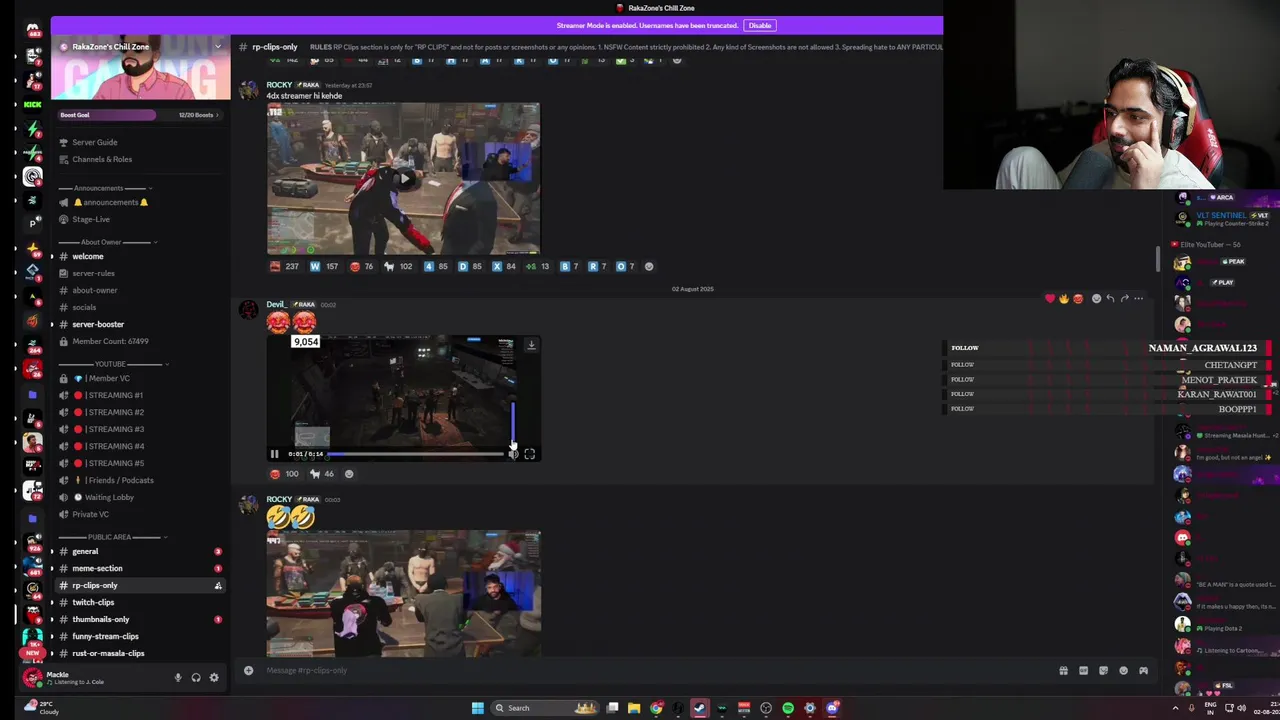This screenshot has width=1280, height=720.
Task: Open the socials channel
Action: pyautogui.click(x=84, y=307)
